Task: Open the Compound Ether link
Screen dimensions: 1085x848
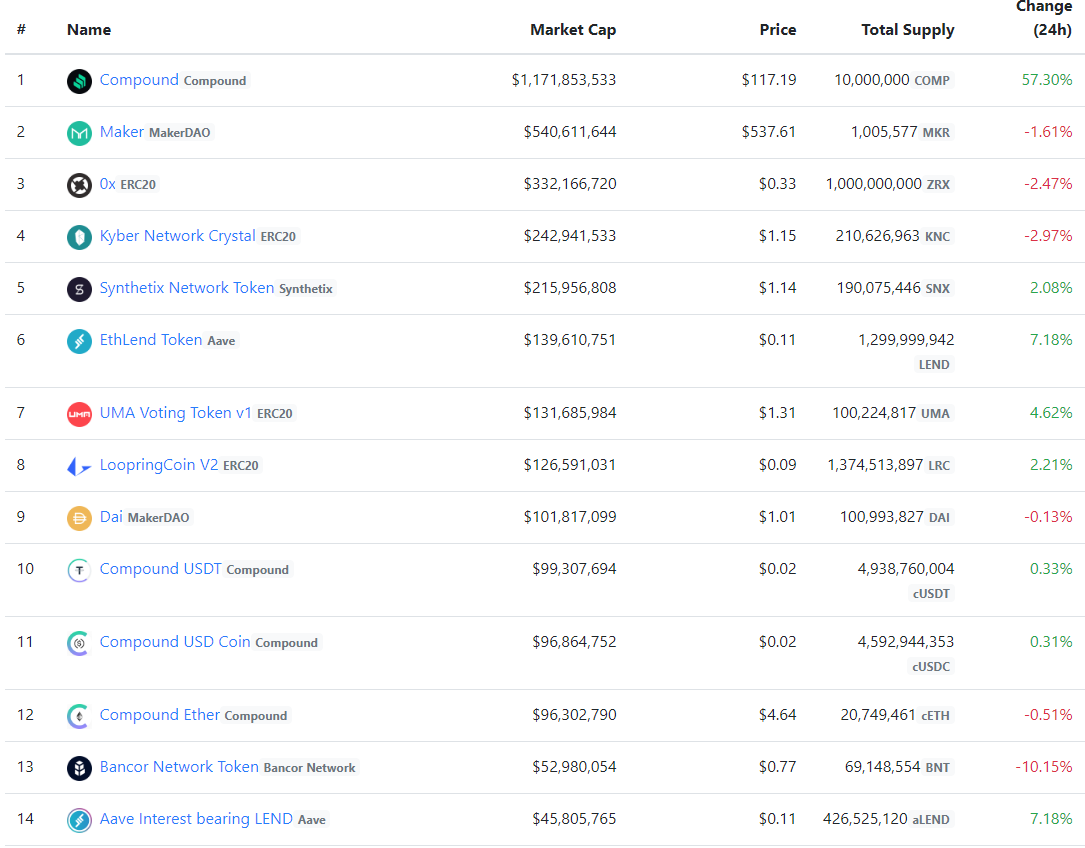Action: (160, 714)
